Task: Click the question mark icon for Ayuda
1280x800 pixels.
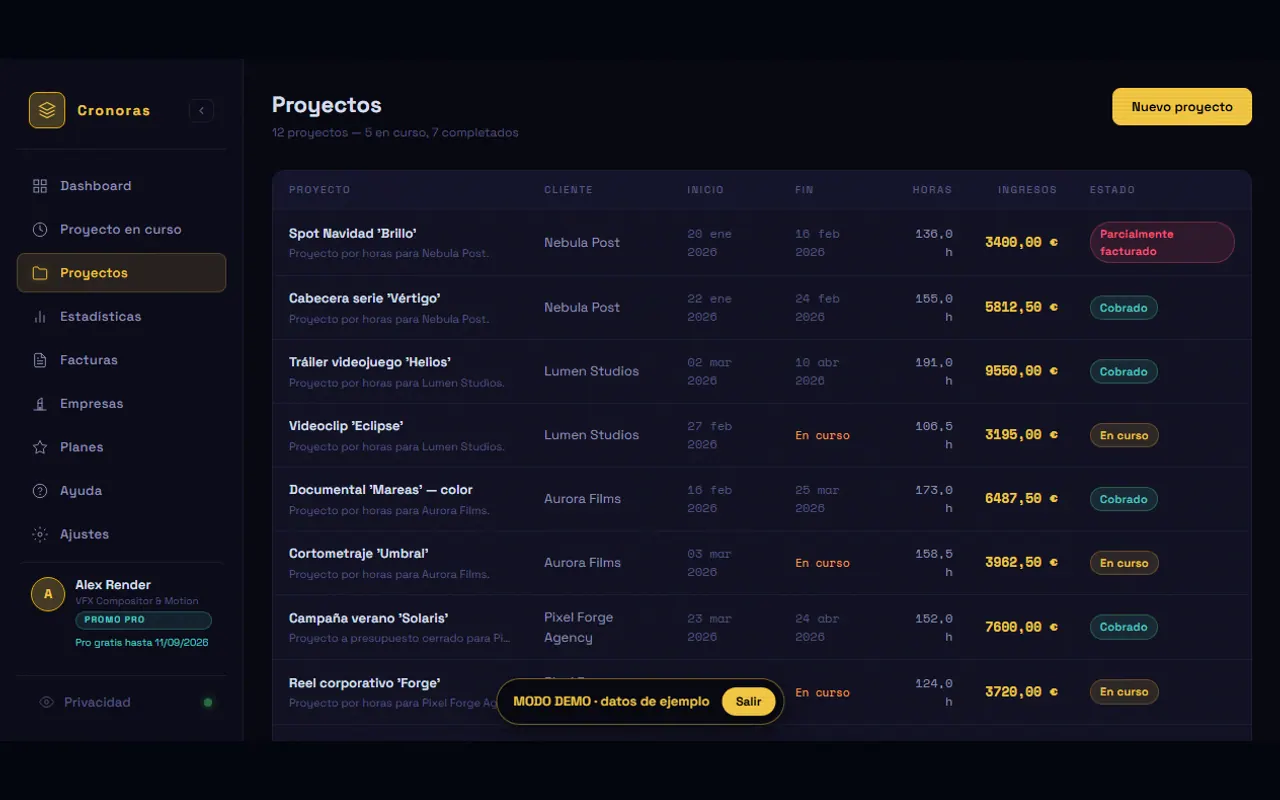Action: tap(40, 491)
